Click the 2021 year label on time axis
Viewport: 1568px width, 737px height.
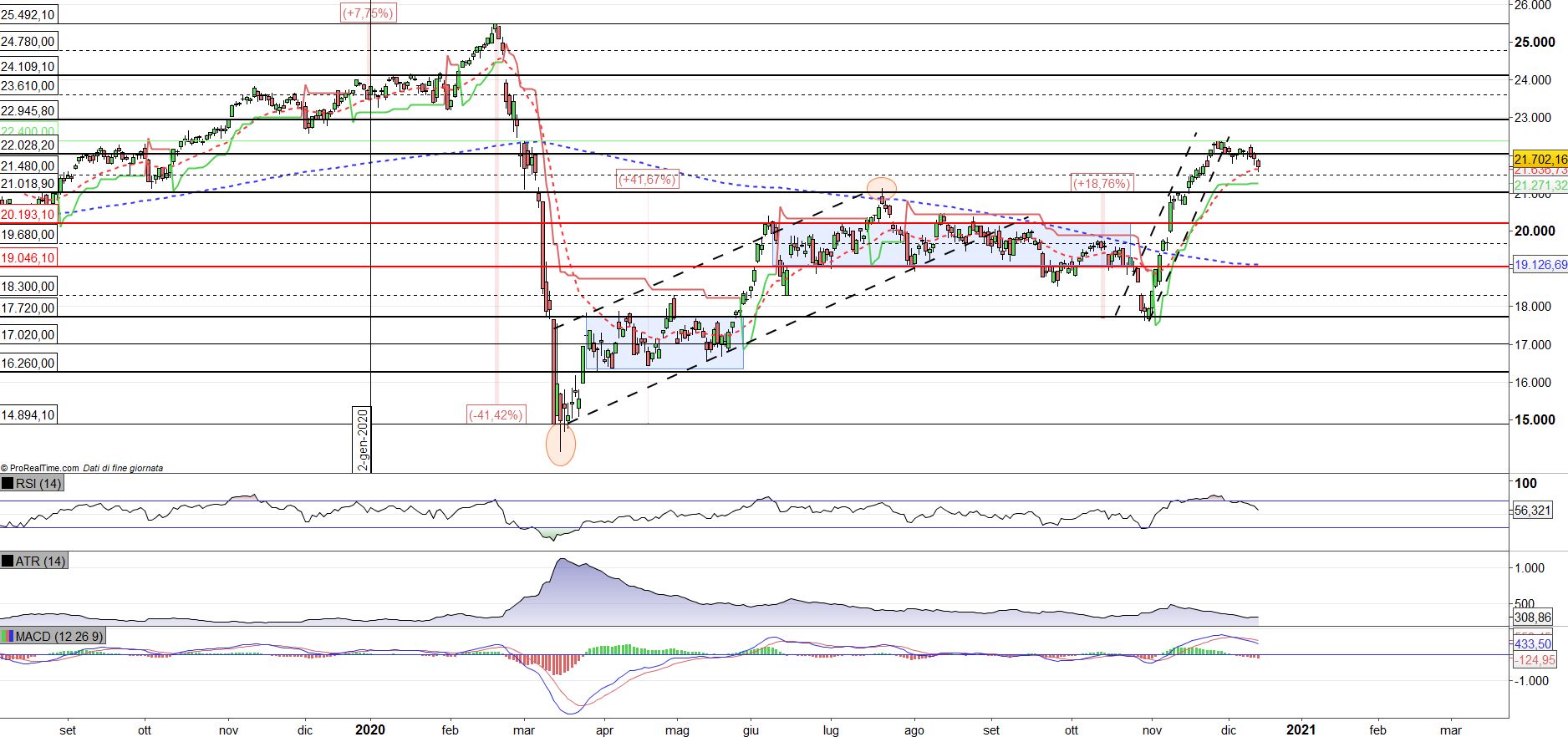[1301, 729]
